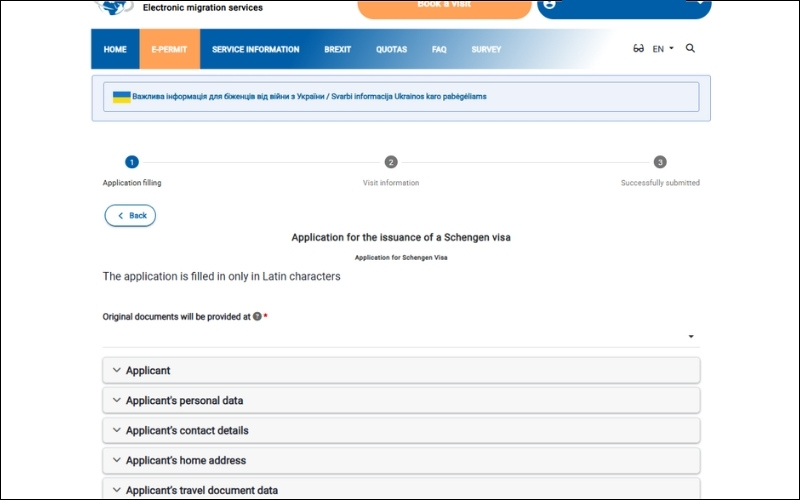Click step 3 Successfully submitted circle
Viewport: 800px width, 500px height.
tap(660, 162)
